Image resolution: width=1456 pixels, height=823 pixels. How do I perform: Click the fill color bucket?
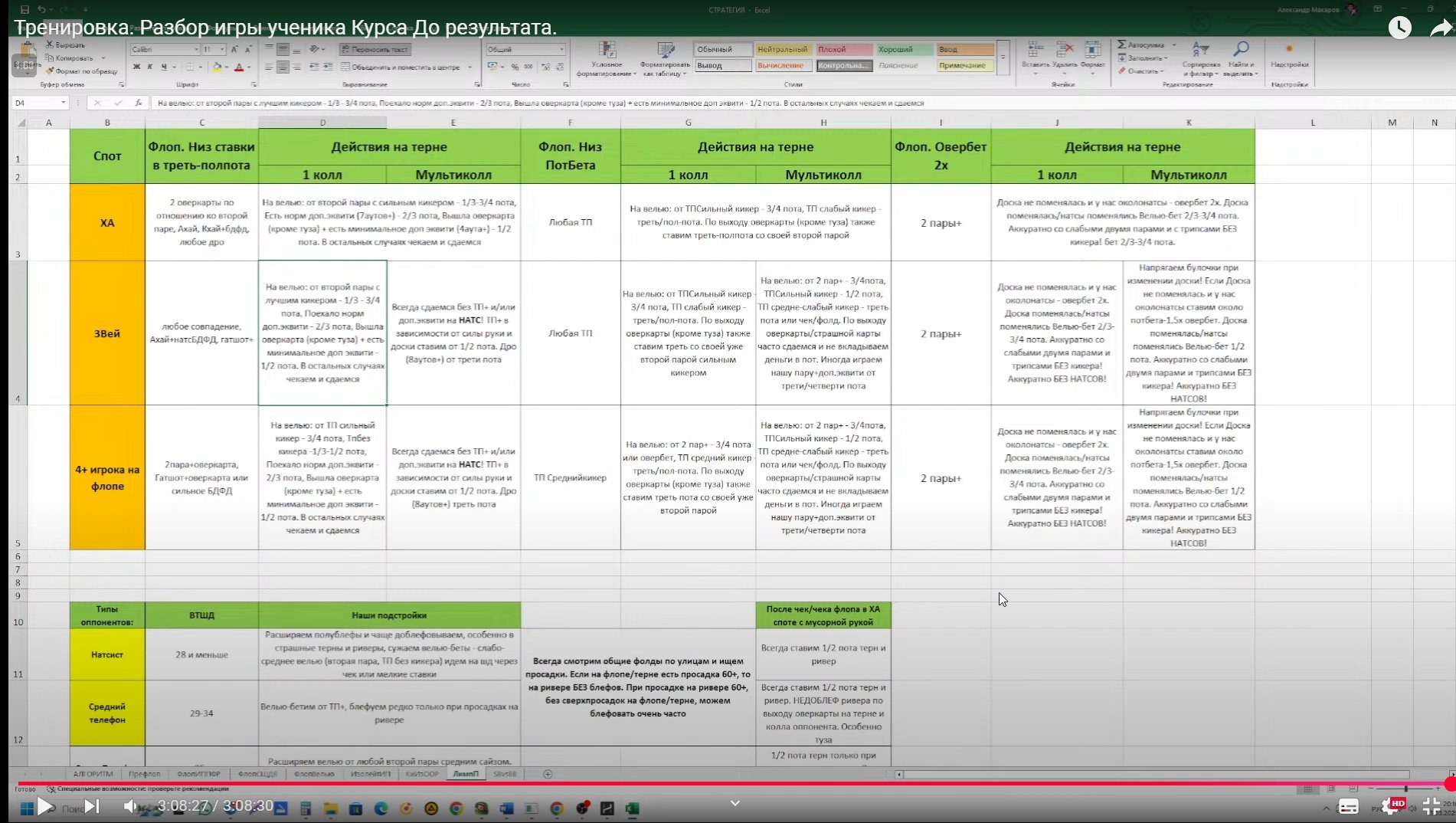click(x=217, y=67)
